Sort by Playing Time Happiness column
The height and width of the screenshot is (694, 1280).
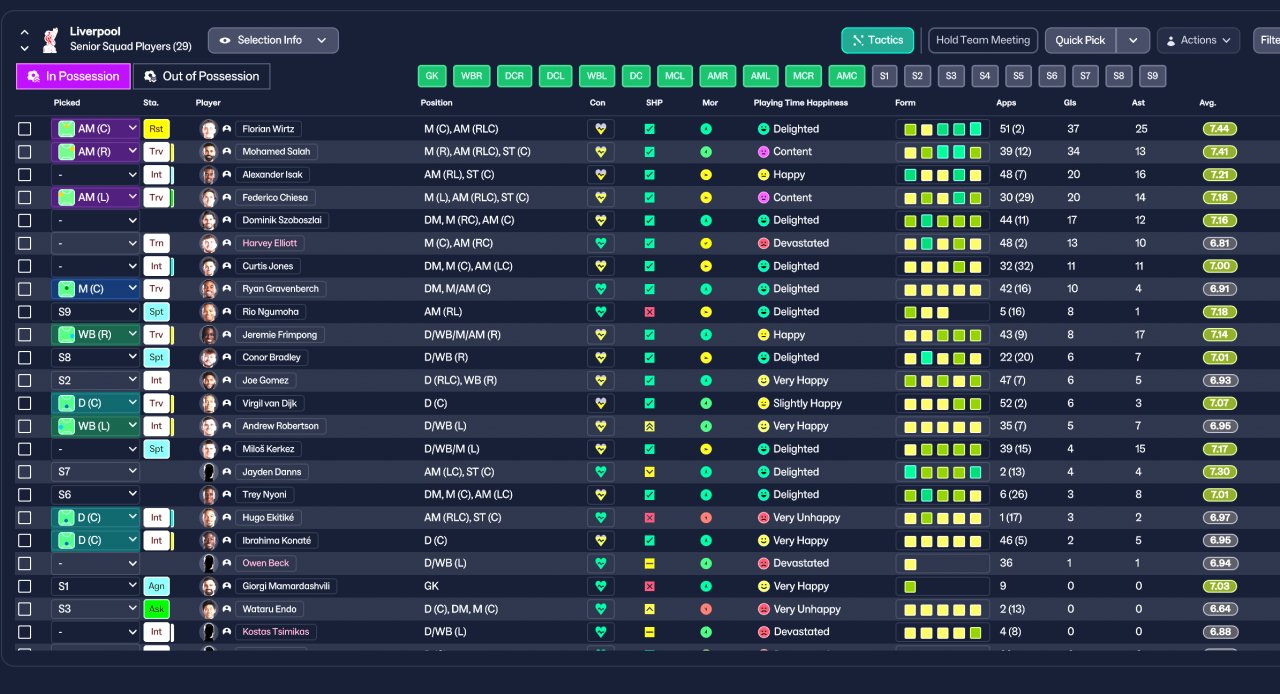point(800,103)
